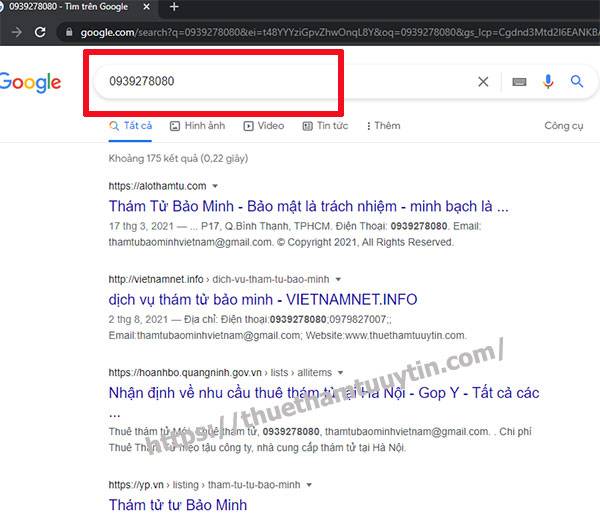Click the thamtubaominhvietnam@gmail.com snippet in first result

(191, 242)
